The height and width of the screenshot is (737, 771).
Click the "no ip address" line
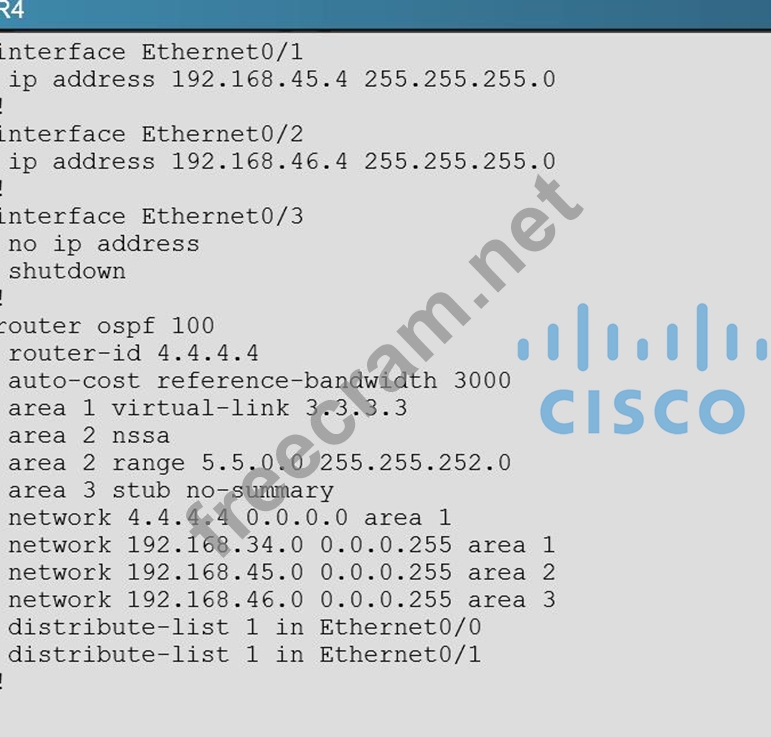click(104, 243)
